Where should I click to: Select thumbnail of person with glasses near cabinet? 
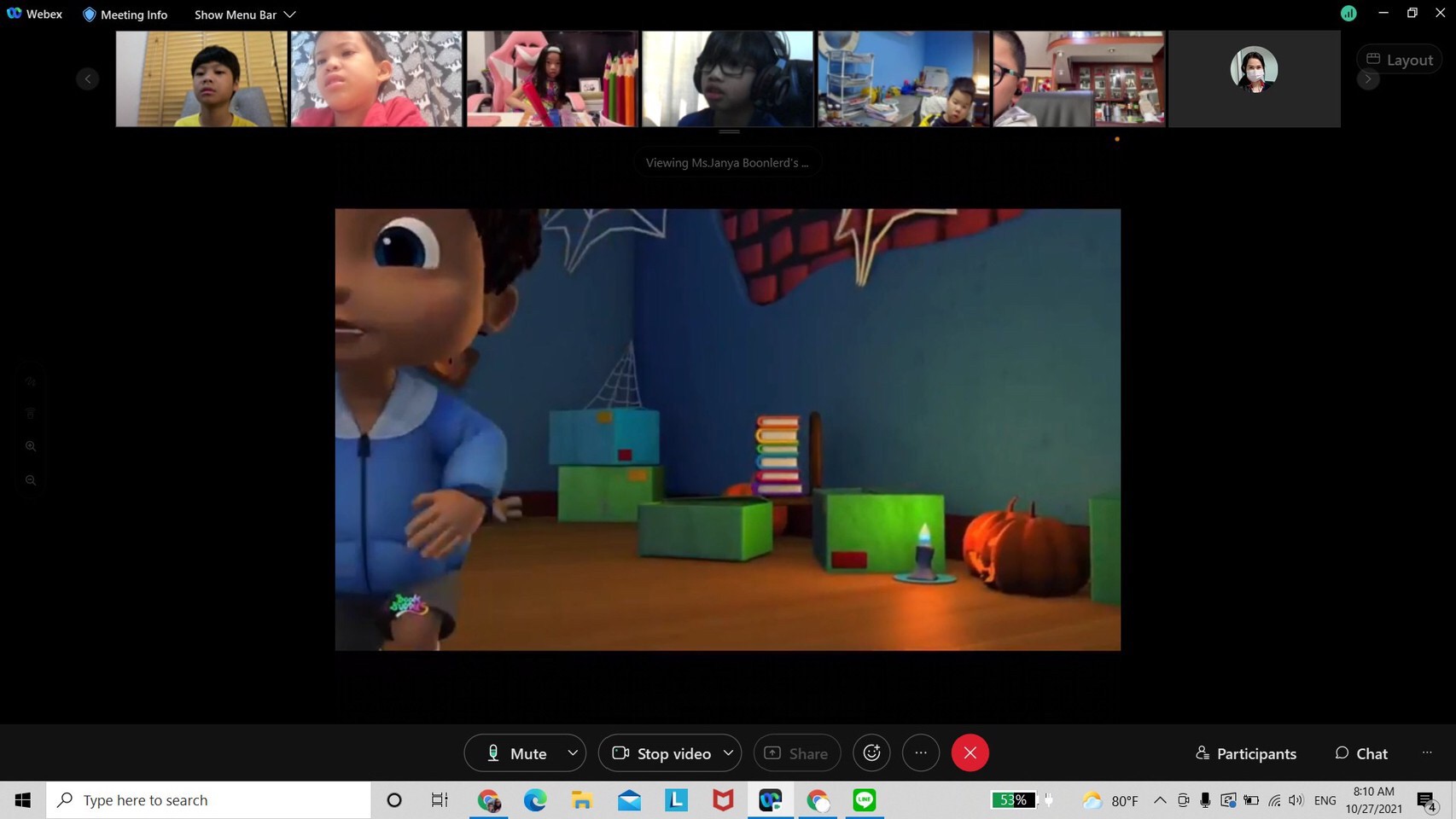pyautogui.click(x=1079, y=79)
